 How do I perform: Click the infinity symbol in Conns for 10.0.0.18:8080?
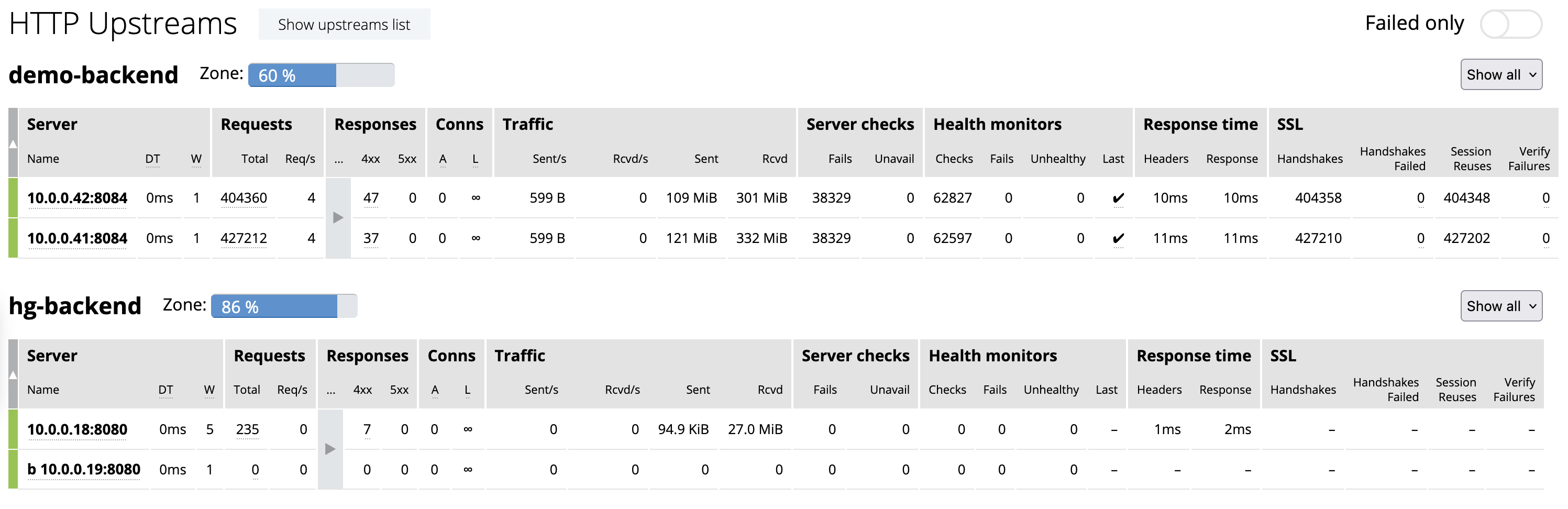pyautogui.click(x=468, y=429)
